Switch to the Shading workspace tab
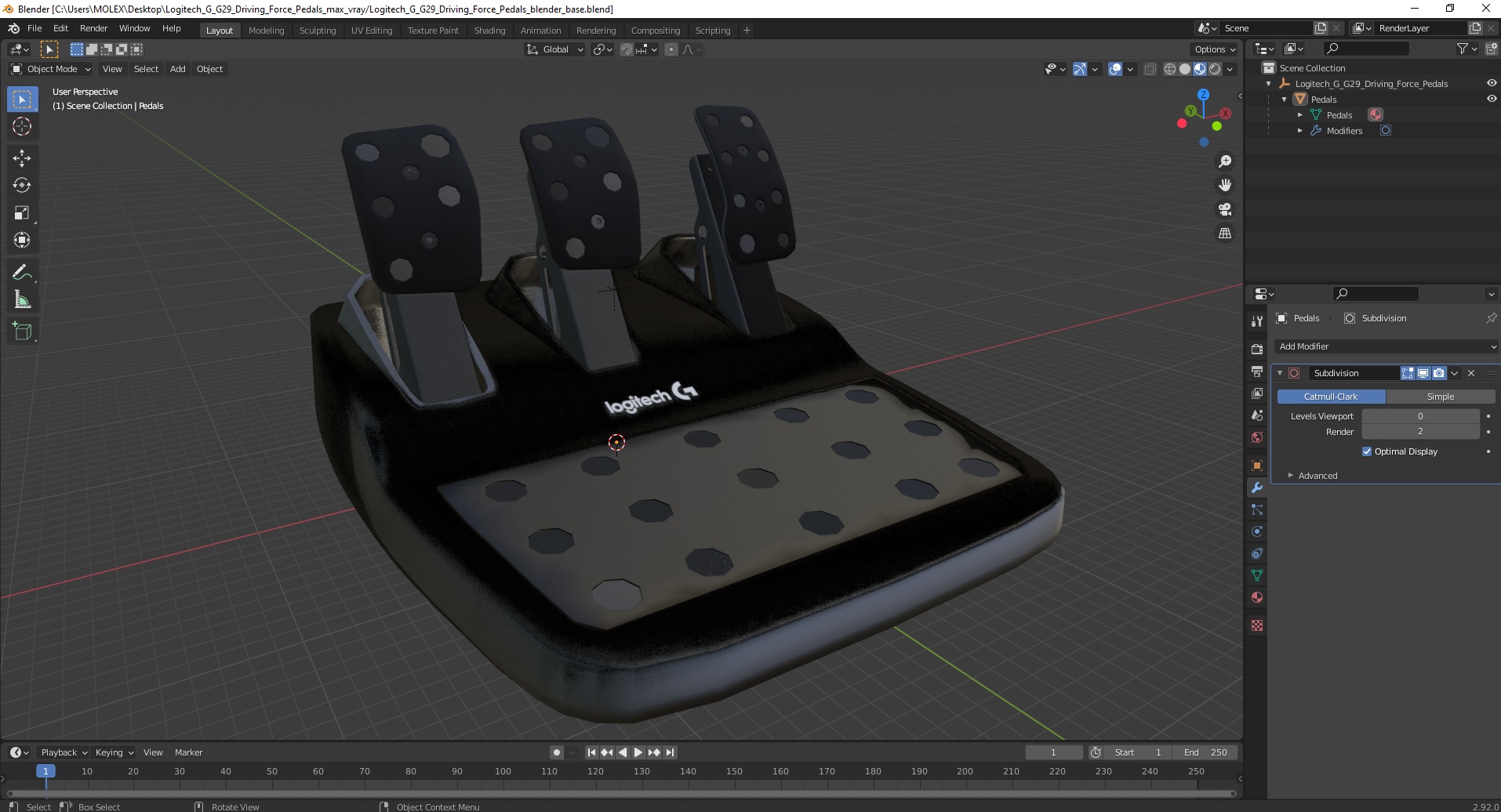This screenshot has width=1501, height=812. [489, 31]
